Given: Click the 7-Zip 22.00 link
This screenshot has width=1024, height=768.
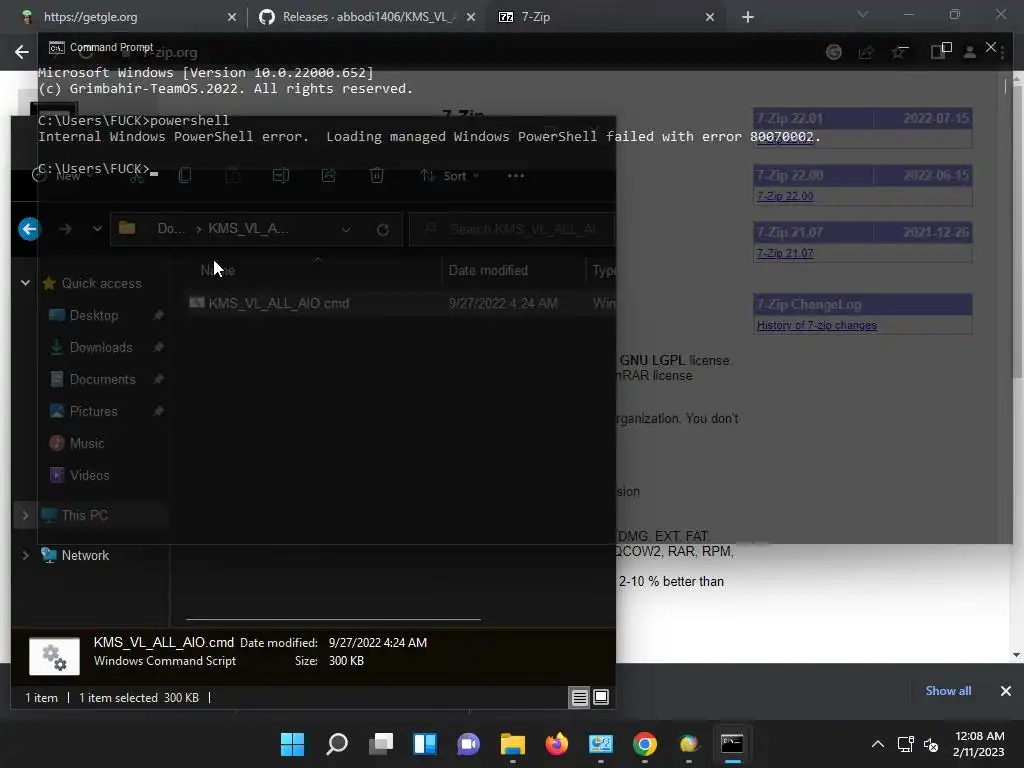Looking at the screenshot, I should 785,196.
